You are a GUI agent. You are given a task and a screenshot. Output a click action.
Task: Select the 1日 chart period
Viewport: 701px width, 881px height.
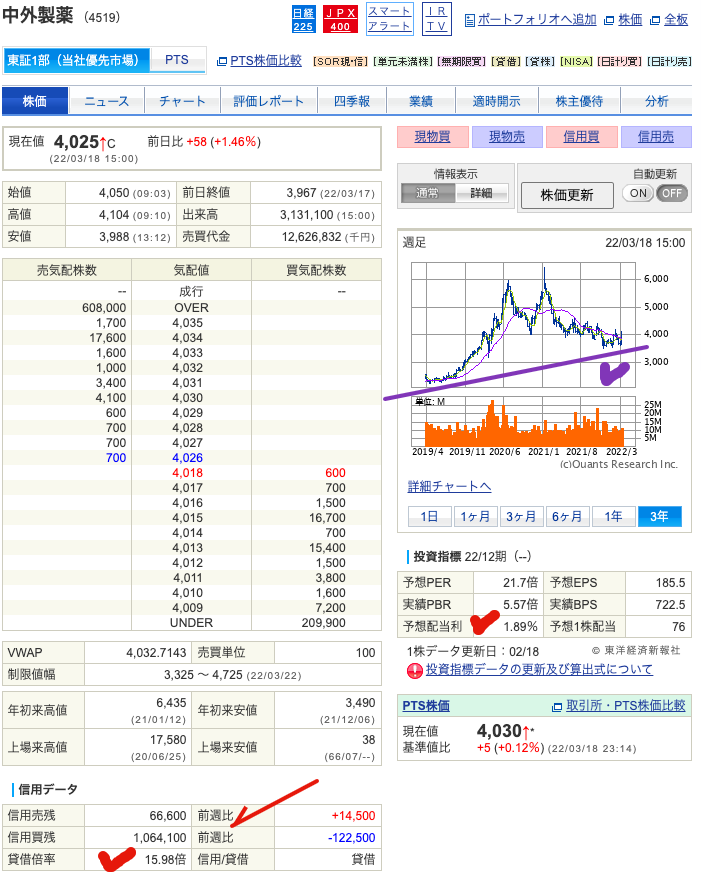(429, 516)
